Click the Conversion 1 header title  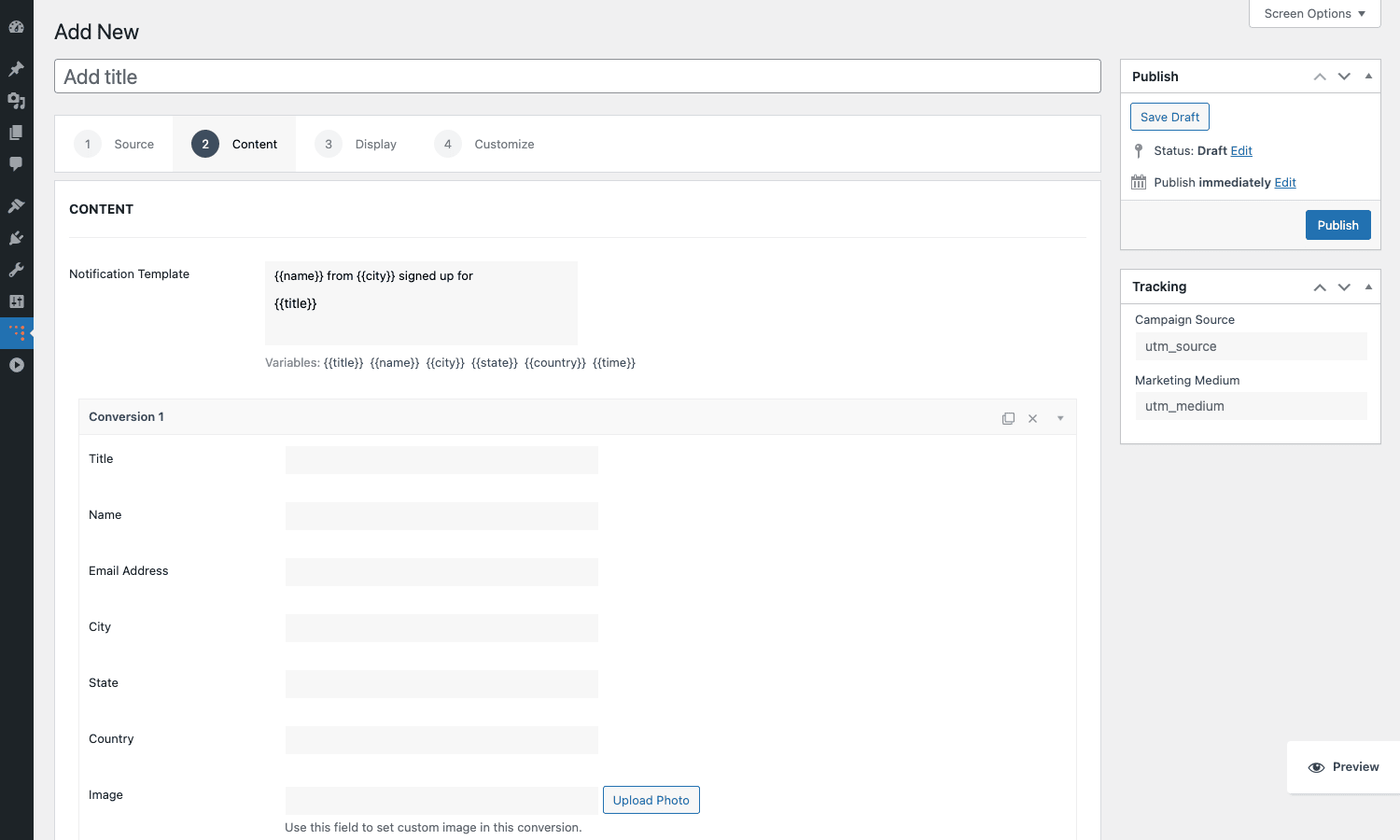(126, 417)
